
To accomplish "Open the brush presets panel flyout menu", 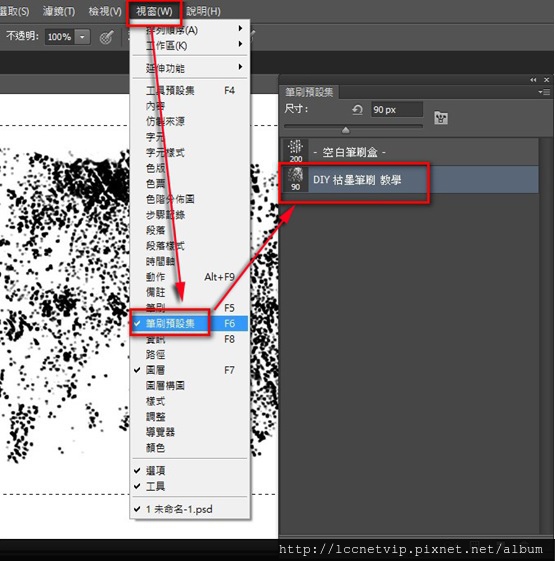I will [544, 92].
